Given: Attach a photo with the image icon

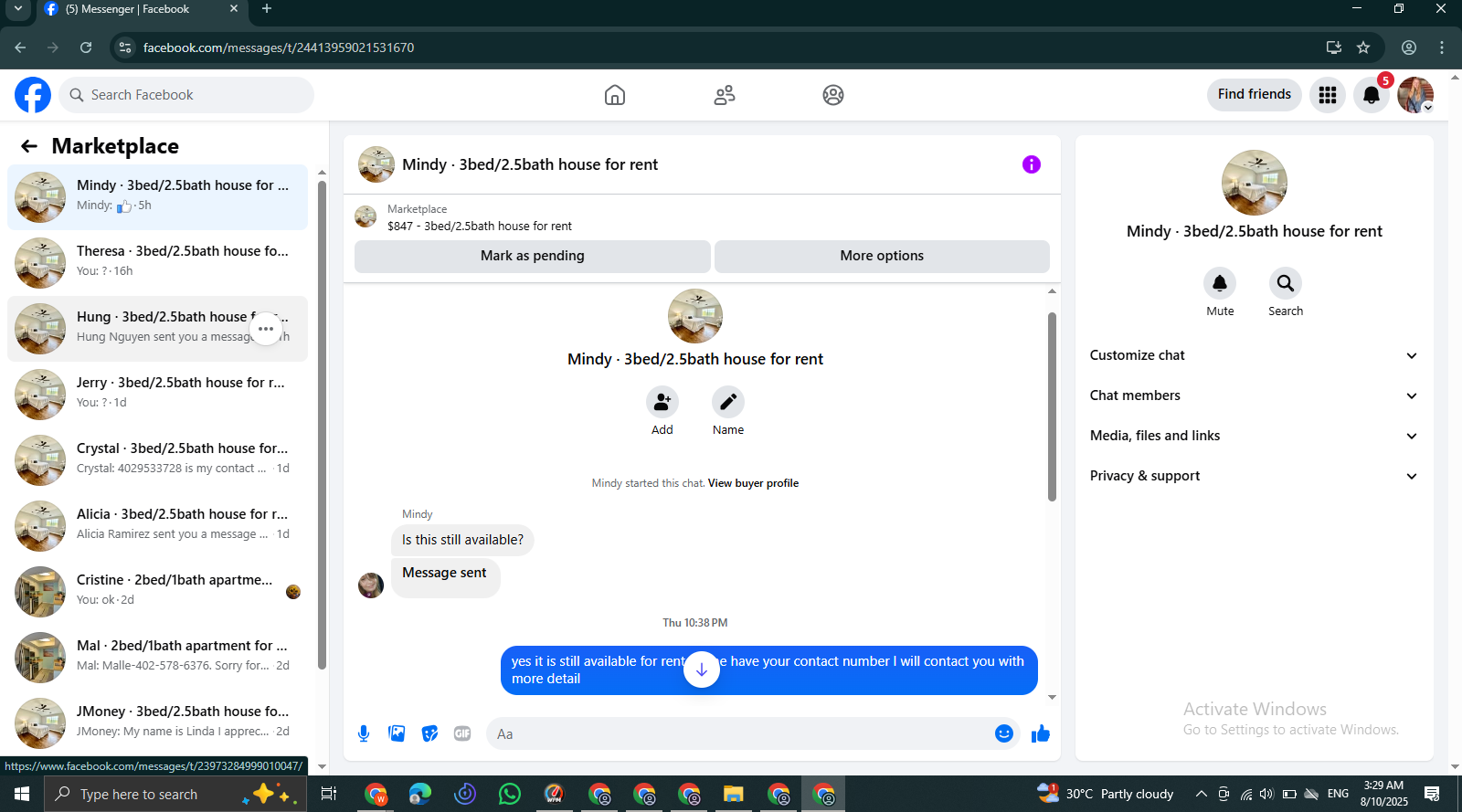Looking at the screenshot, I should pyautogui.click(x=397, y=733).
